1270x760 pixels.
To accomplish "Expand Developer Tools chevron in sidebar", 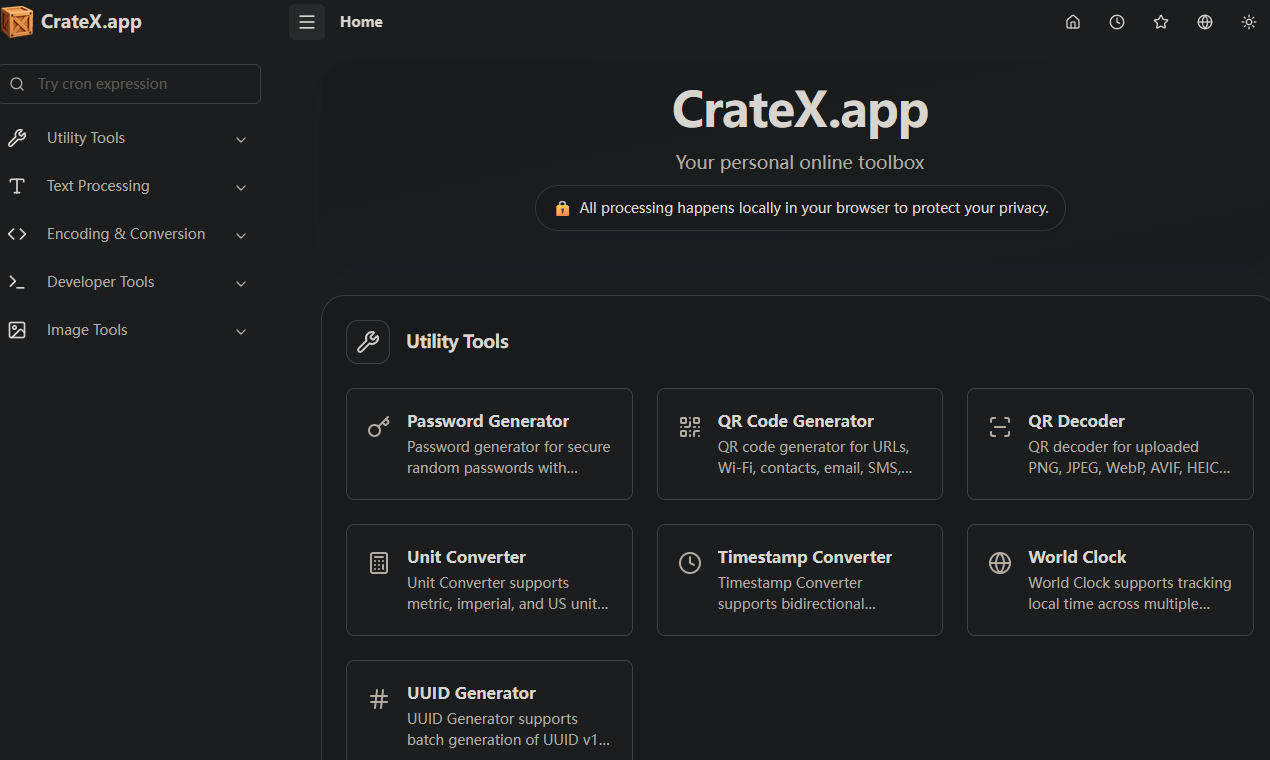I will coord(241,283).
